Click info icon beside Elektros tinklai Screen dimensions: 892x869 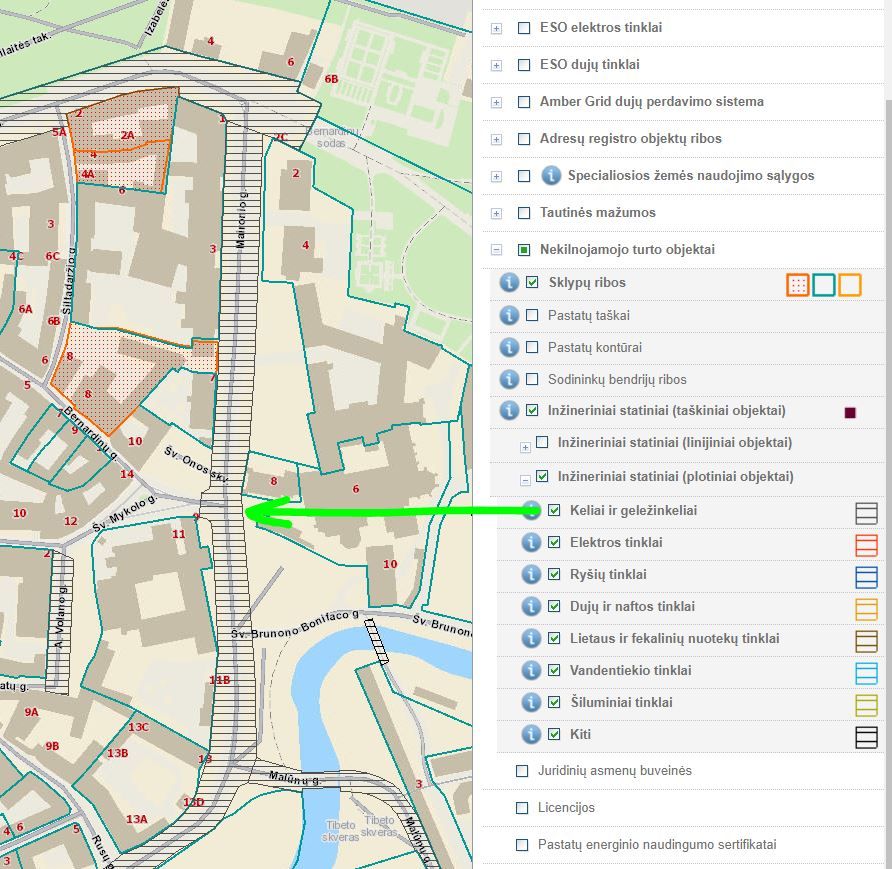click(x=531, y=543)
